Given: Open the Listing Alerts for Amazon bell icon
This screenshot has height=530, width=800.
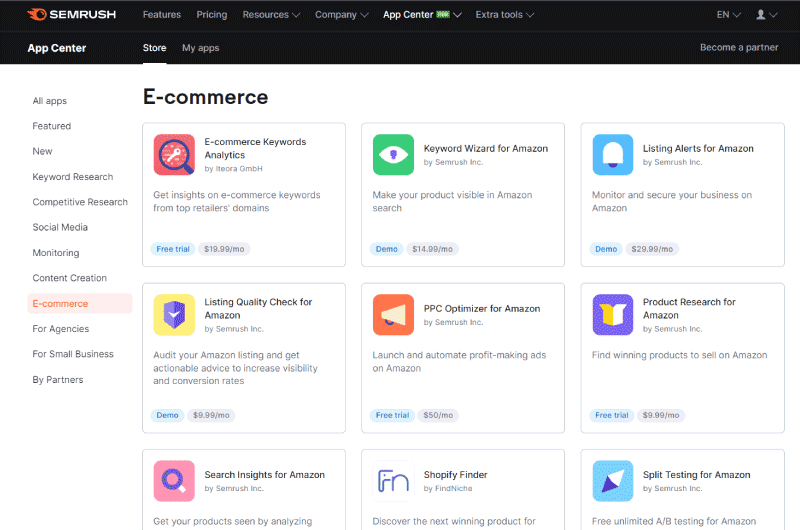Looking at the screenshot, I should [x=613, y=155].
